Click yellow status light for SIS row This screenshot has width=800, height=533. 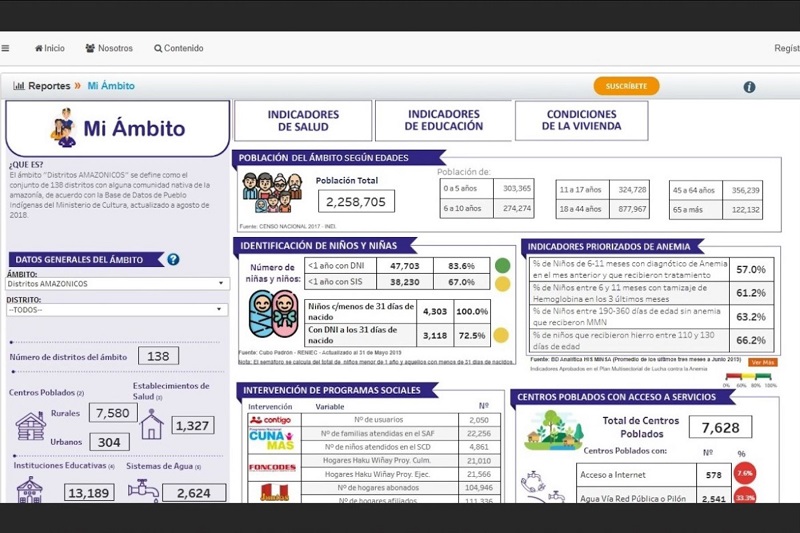[503, 284]
